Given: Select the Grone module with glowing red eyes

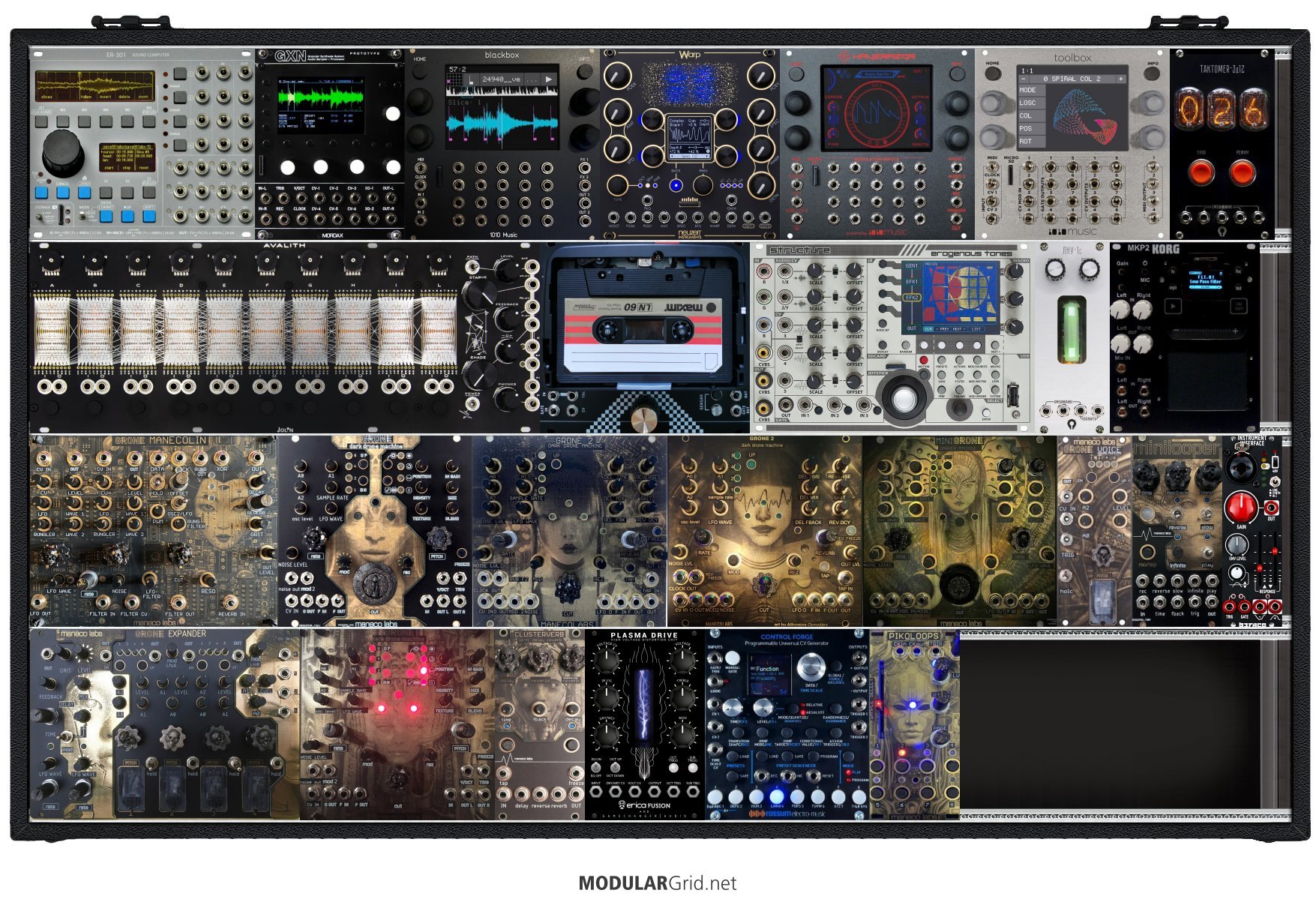Looking at the screenshot, I should point(397,724).
